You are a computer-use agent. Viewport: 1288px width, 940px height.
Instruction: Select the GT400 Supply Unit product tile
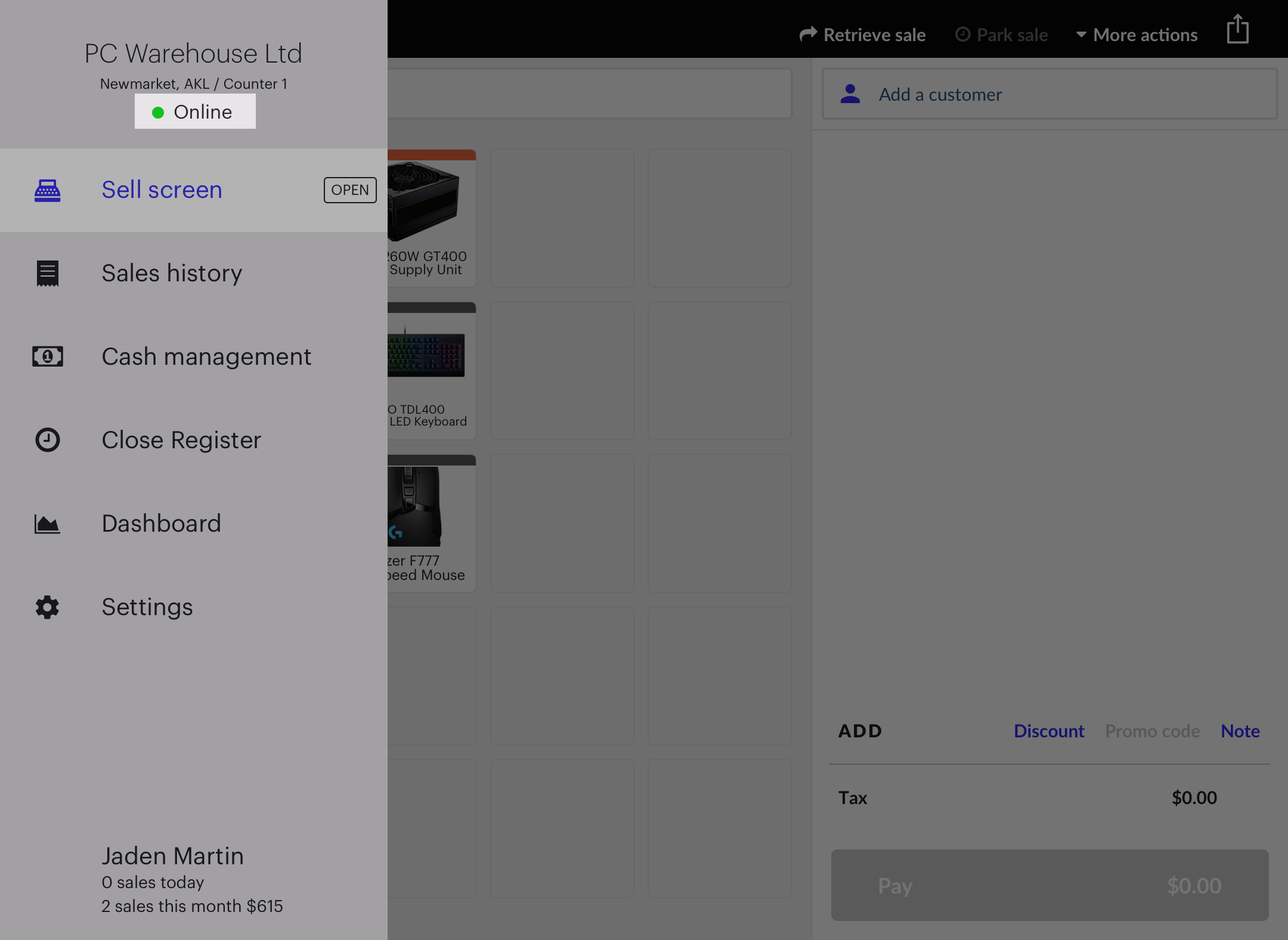point(431,218)
